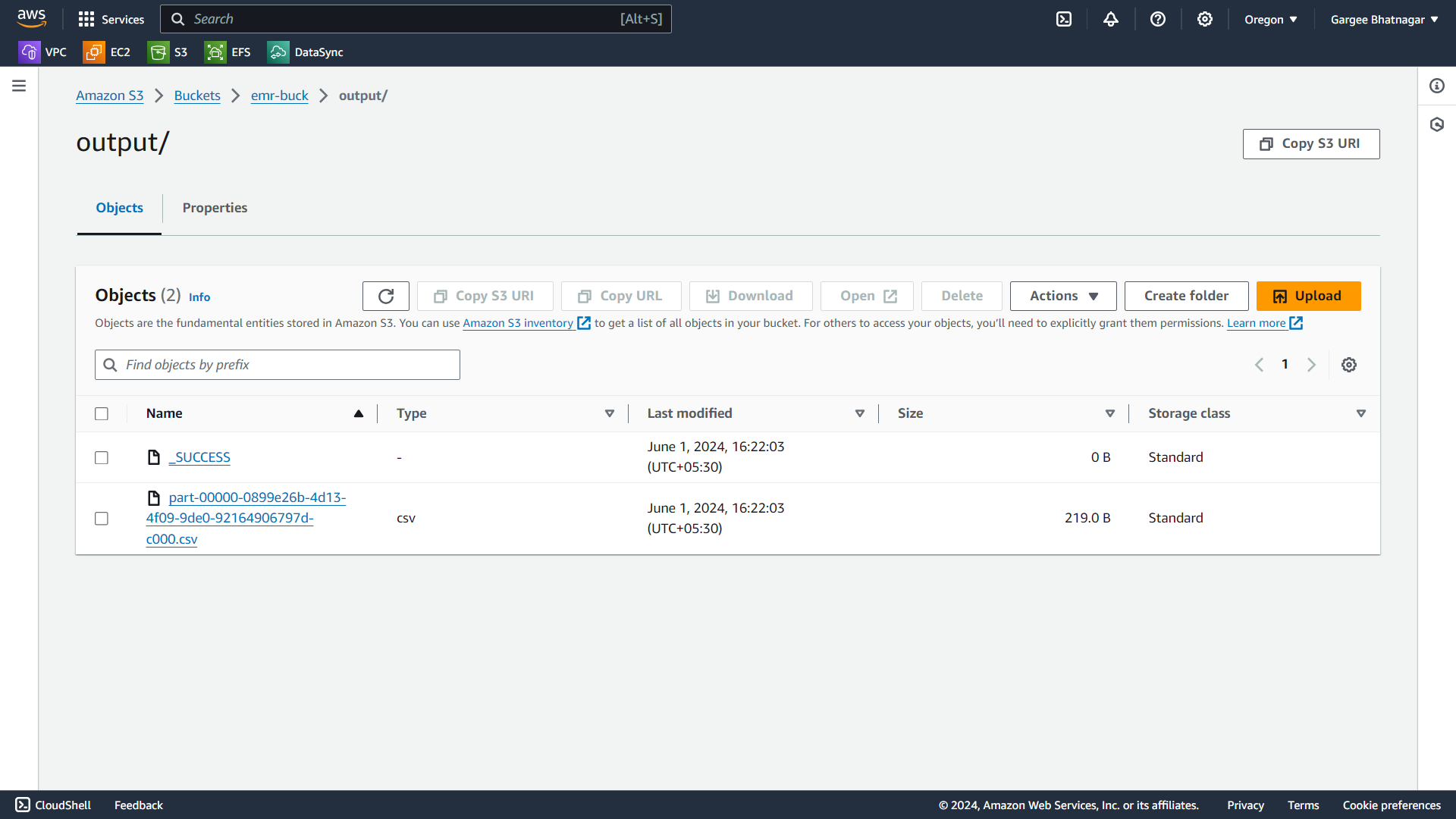The height and width of the screenshot is (819, 1456).
Task: Open the emr-buck breadcrumb link
Action: coord(279,96)
